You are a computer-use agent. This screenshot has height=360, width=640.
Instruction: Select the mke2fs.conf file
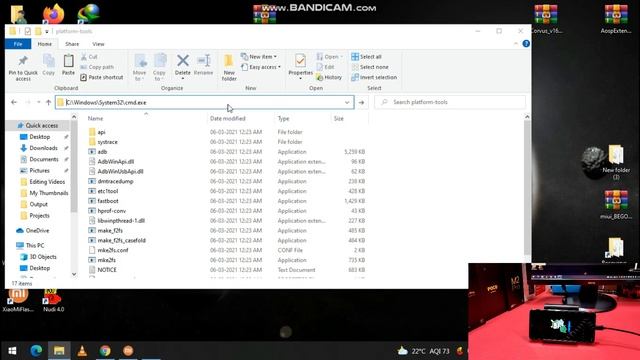click(113, 250)
